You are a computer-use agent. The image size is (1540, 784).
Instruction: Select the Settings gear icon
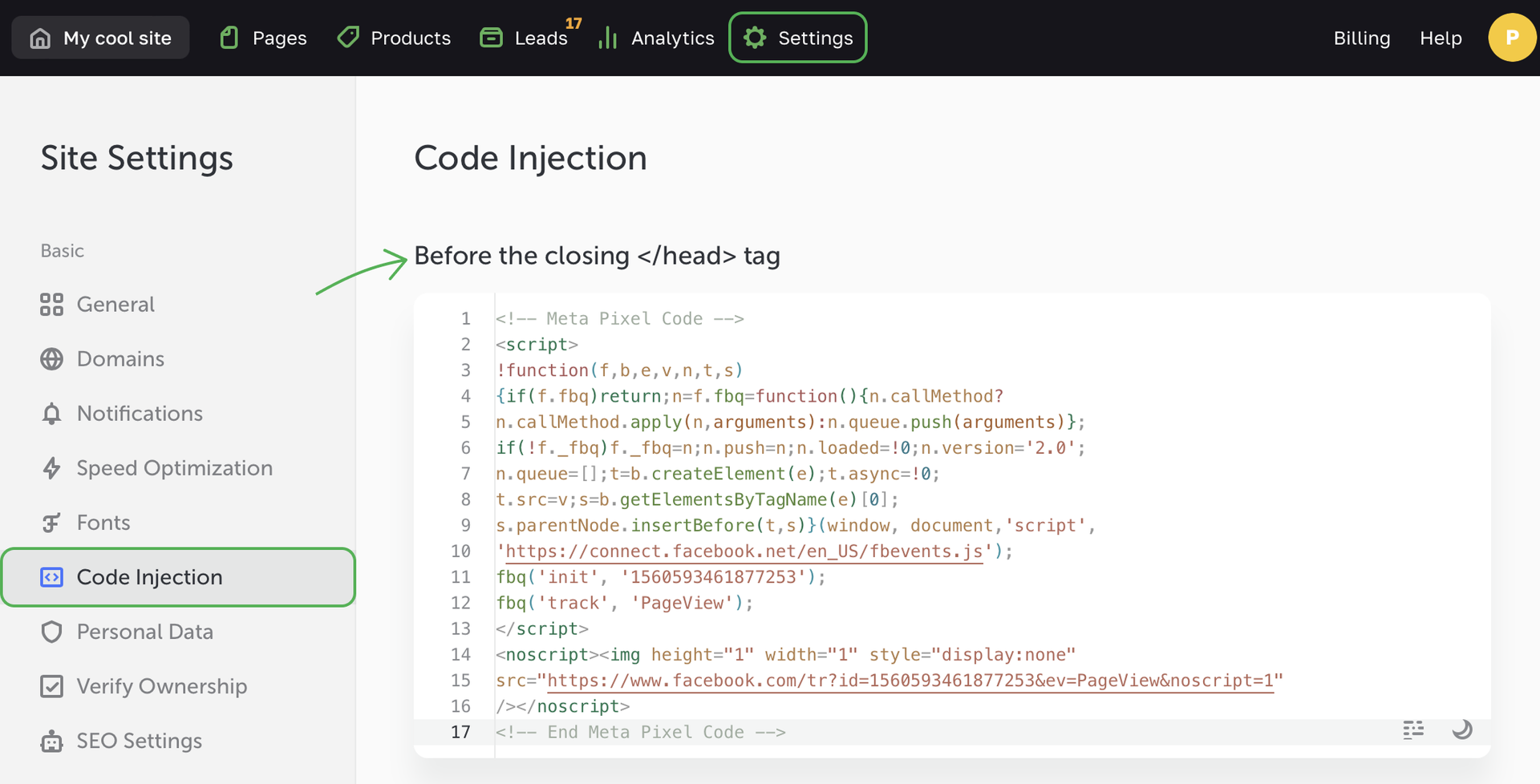(x=755, y=38)
